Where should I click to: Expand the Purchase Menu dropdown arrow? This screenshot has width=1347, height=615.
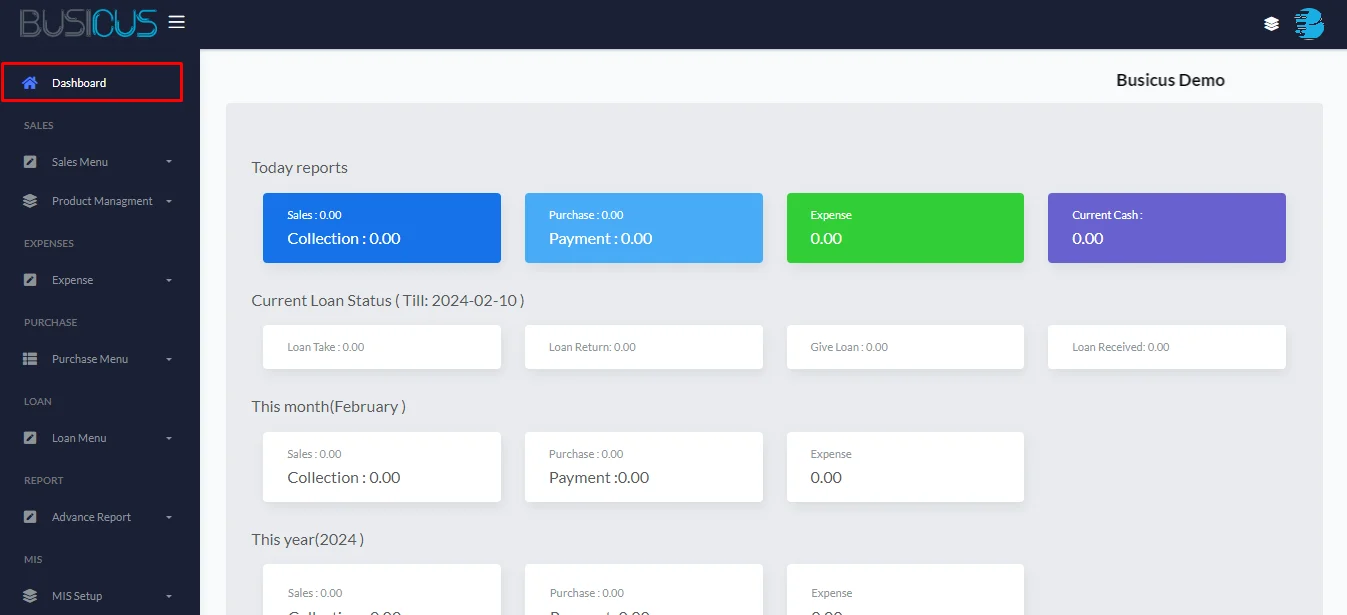click(x=169, y=359)
